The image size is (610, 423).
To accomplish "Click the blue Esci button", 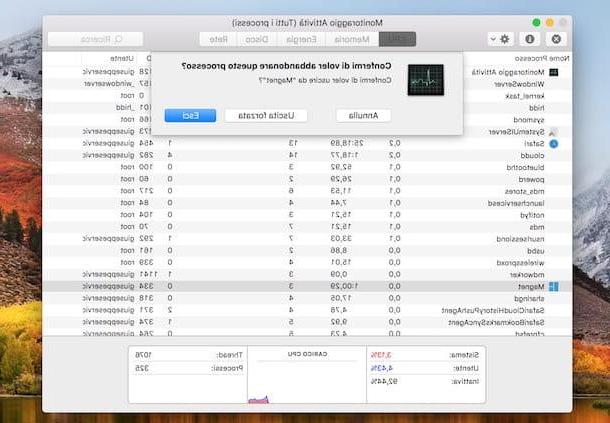I will tap(190, 116).
